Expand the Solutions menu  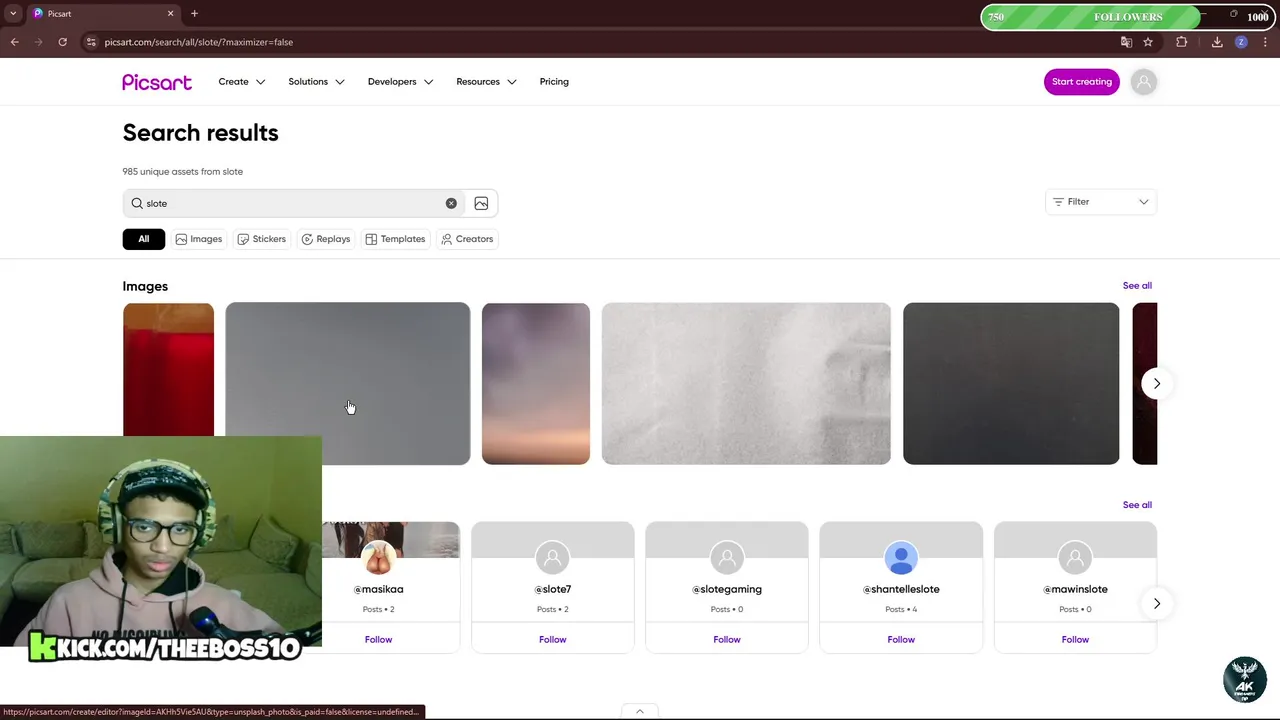click(x=316, y=82)
